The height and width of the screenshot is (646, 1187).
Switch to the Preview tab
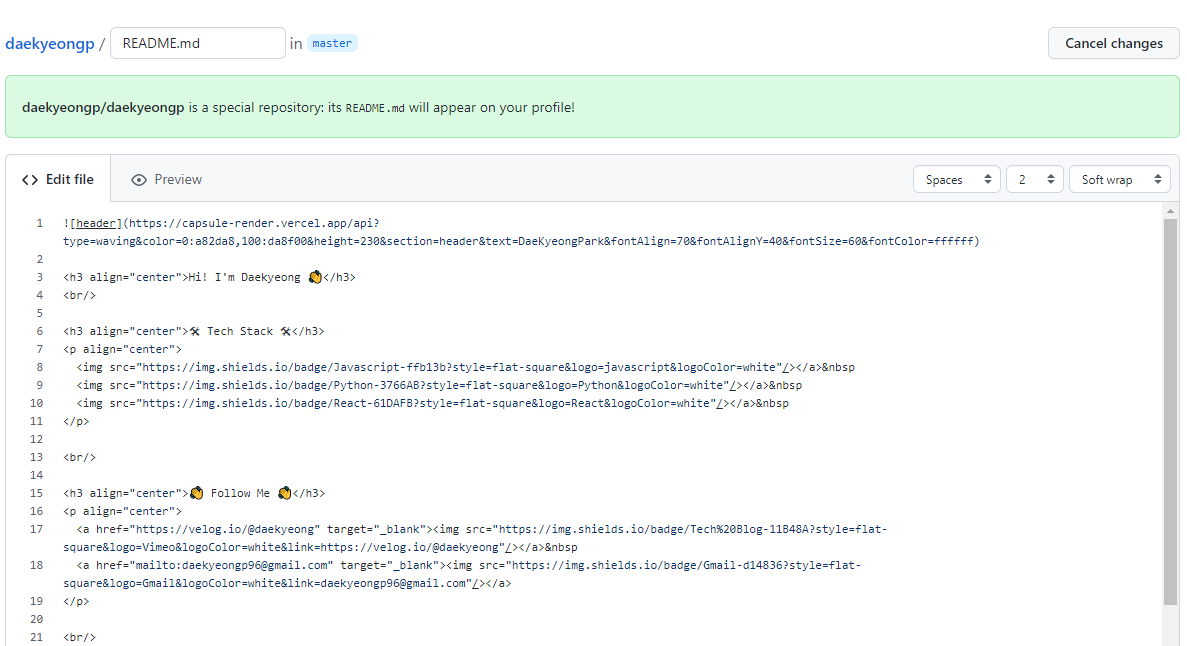(166, 180)
